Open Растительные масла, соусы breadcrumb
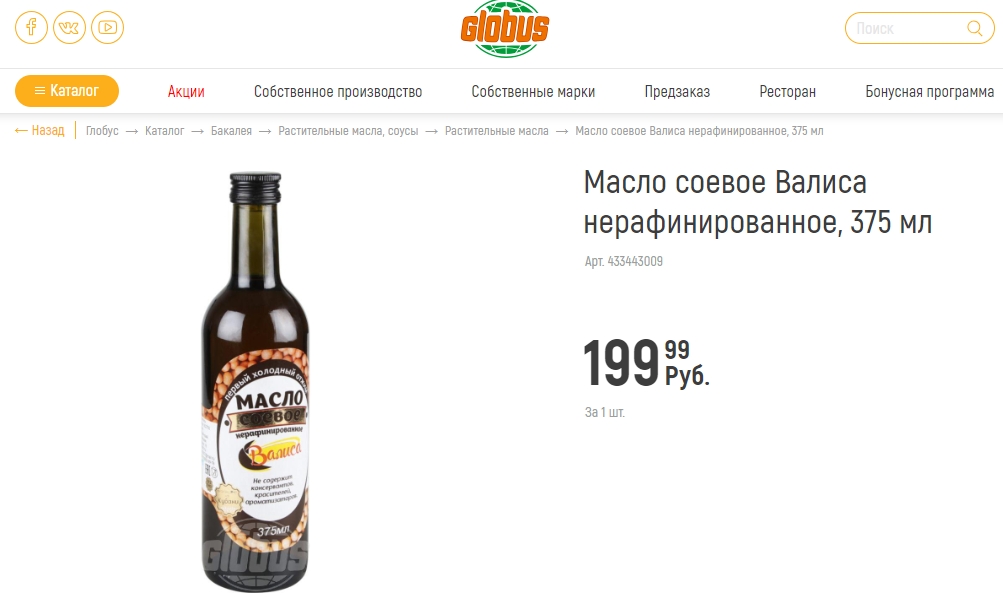 point(348,131)
